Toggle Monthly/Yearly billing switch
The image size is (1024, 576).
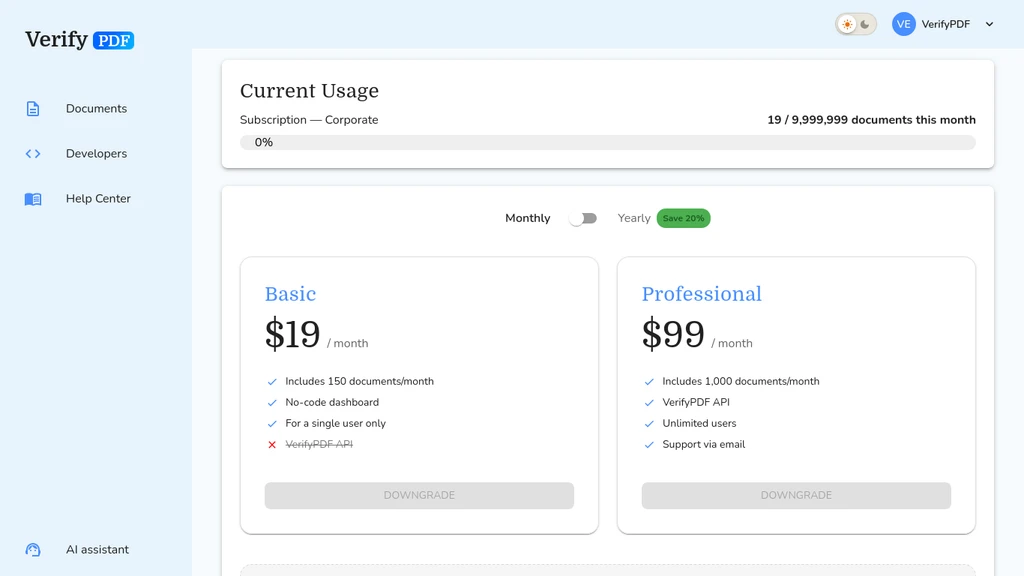click(x=583, y=218)
